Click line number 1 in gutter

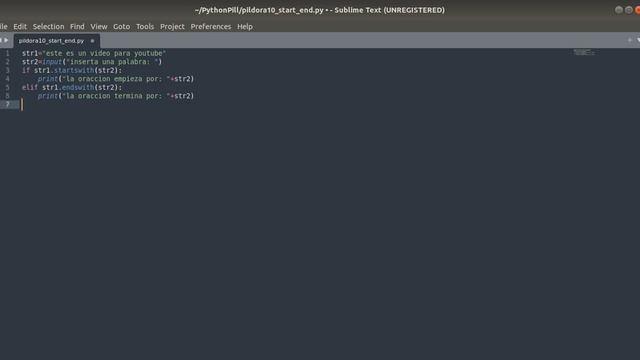(x=7, y=53)
